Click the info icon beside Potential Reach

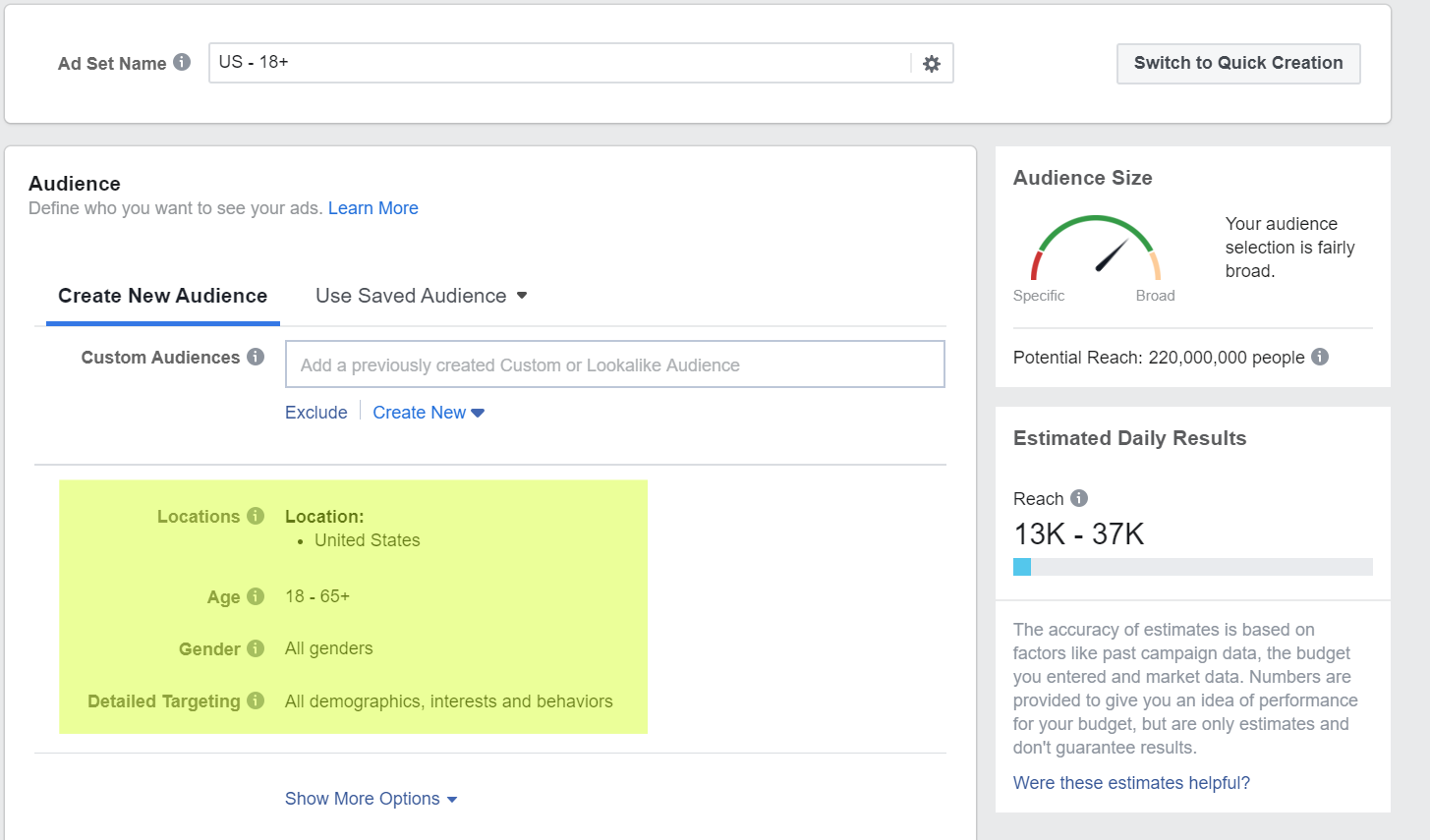1320,357
